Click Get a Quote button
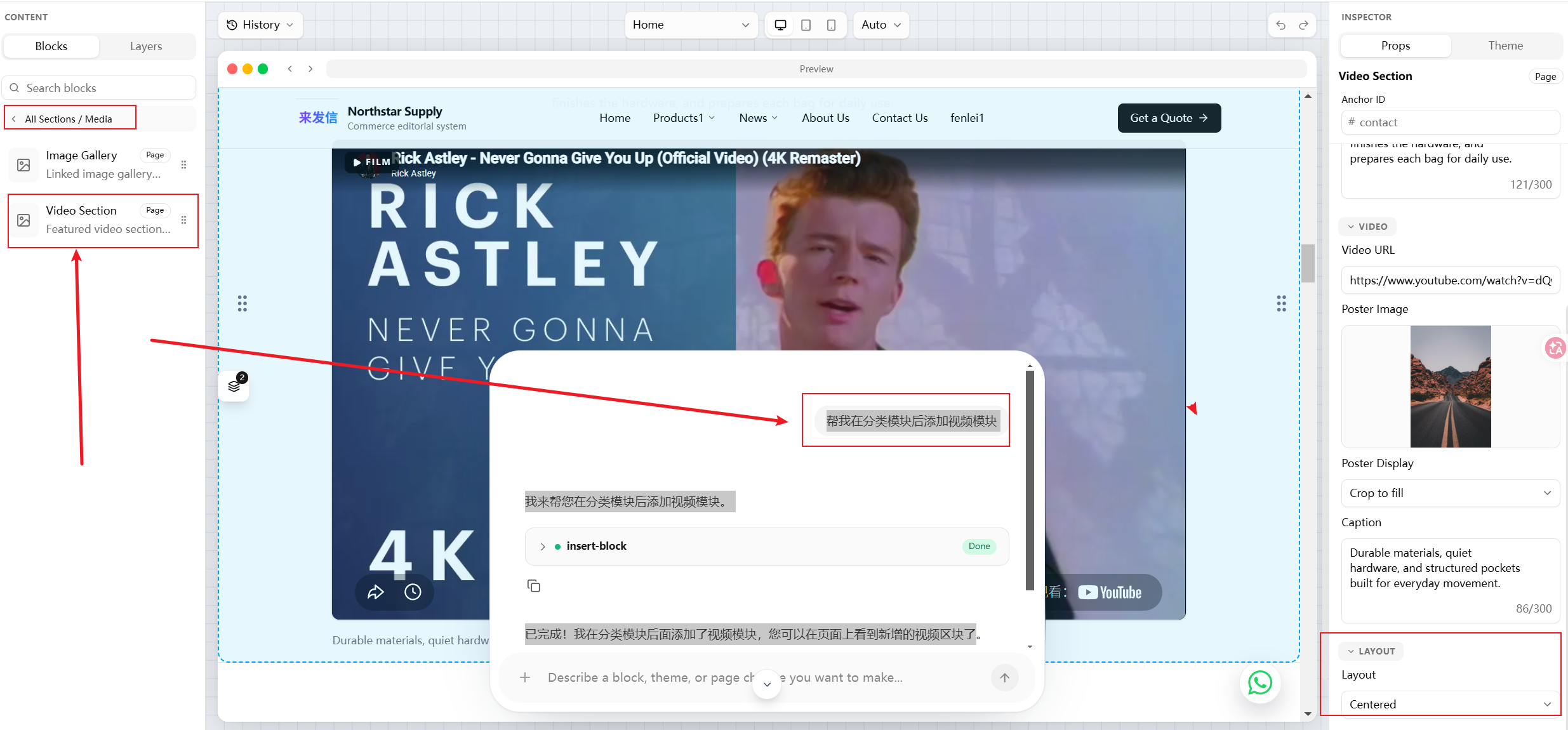The height and width of the screenshot is (730, 1568). pos(1169,118)
